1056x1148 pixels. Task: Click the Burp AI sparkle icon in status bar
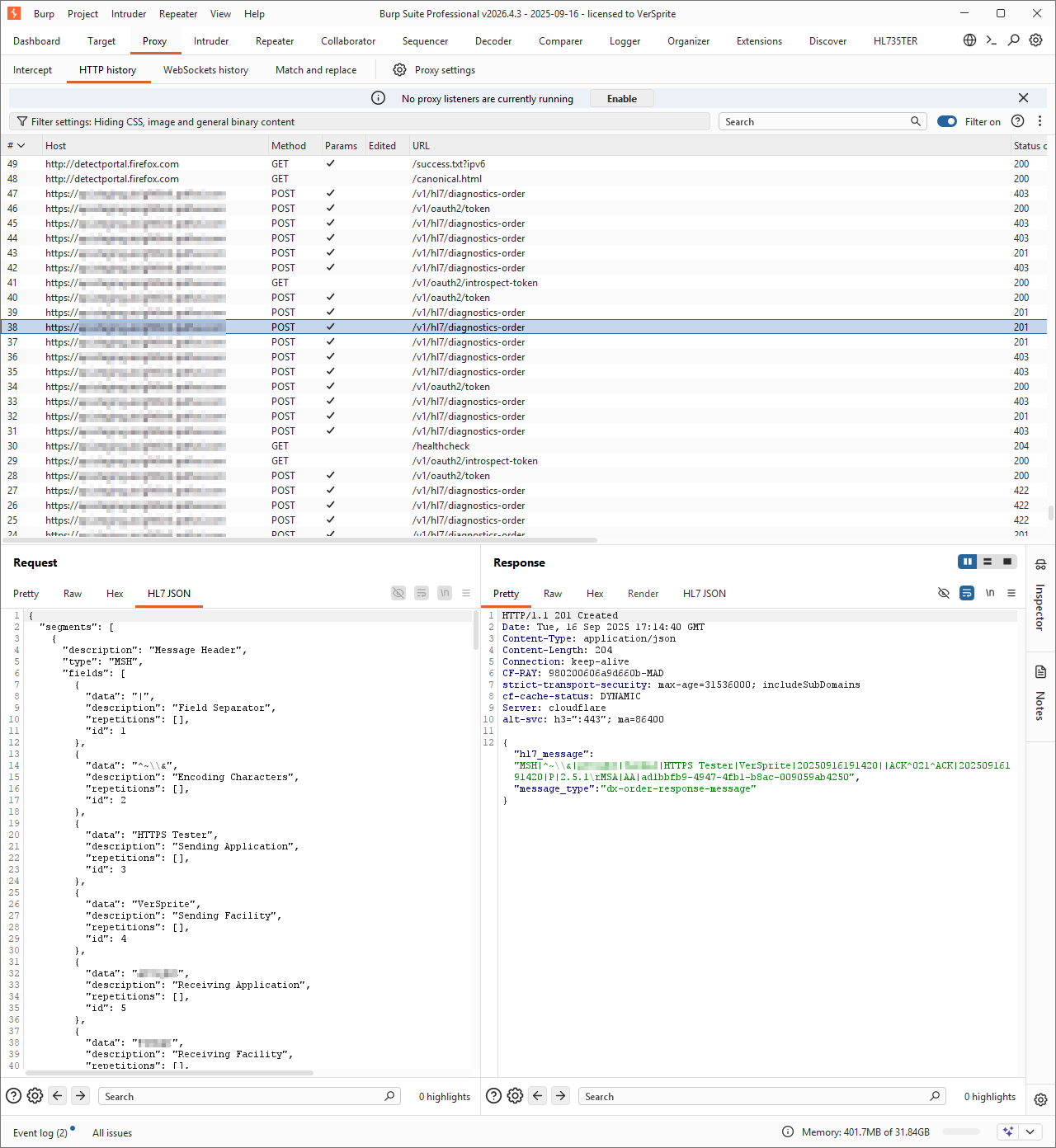coord(1008,1132)
